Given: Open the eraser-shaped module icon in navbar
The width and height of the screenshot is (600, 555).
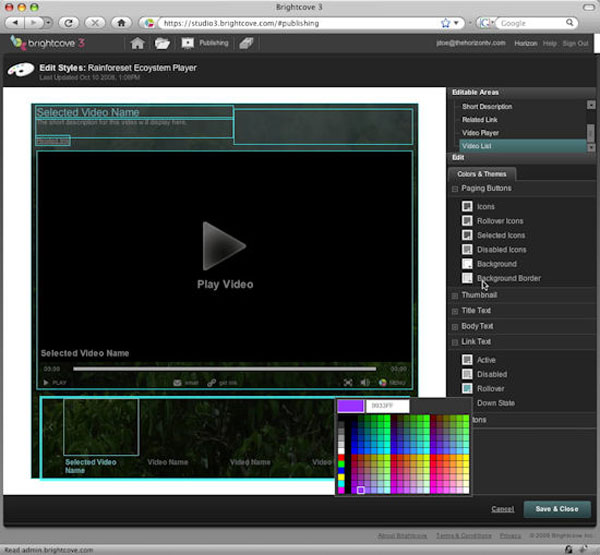Looking at the screenshot, I should pos(246,43).
